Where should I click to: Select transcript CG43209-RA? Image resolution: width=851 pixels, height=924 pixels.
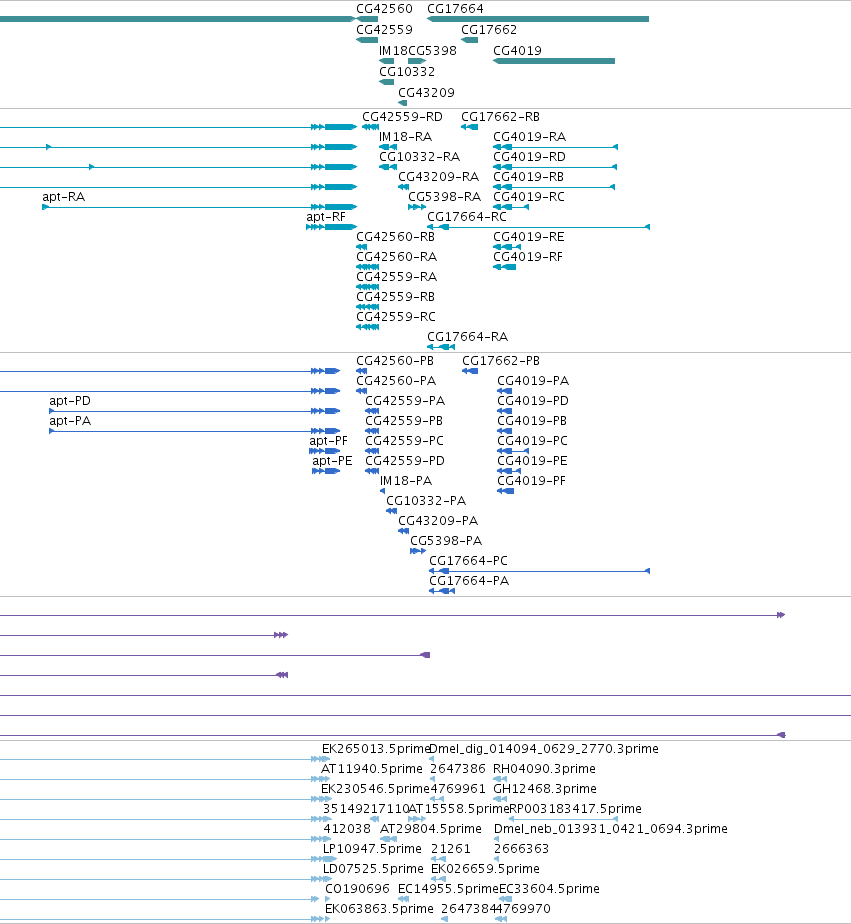click(x=438, y=177)
